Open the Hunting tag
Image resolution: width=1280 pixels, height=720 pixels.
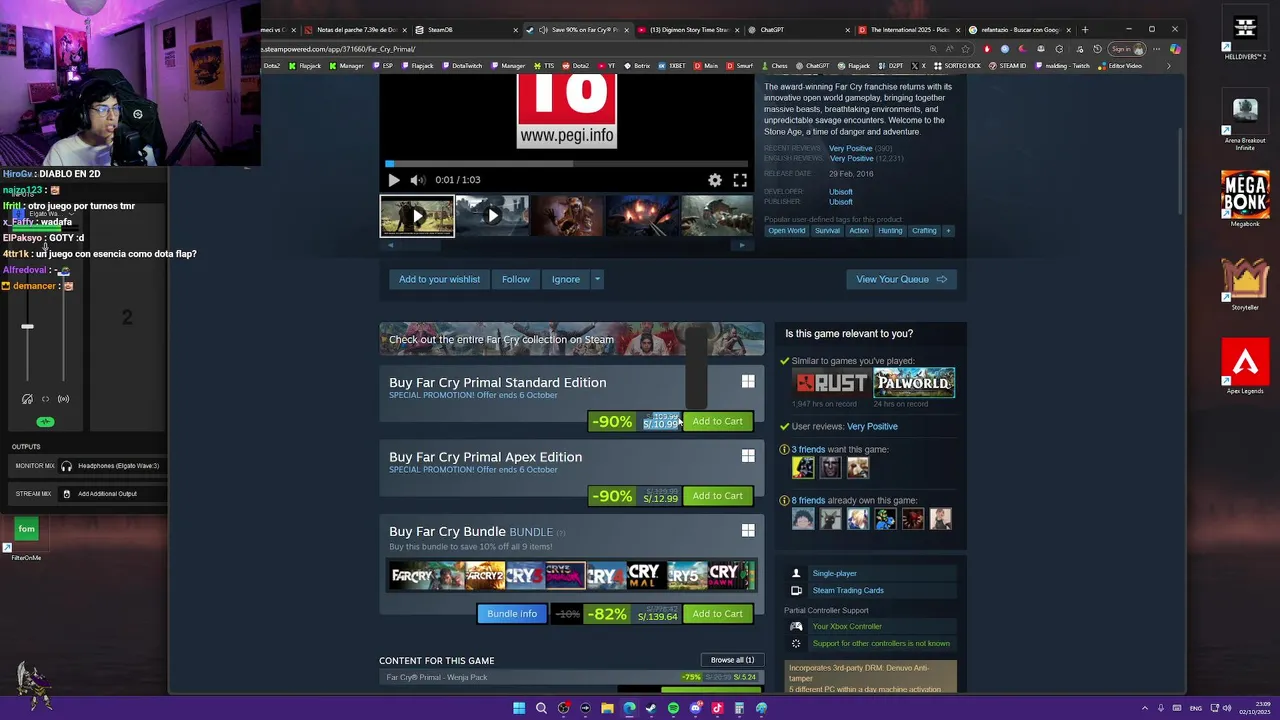[x=890, y=231]
